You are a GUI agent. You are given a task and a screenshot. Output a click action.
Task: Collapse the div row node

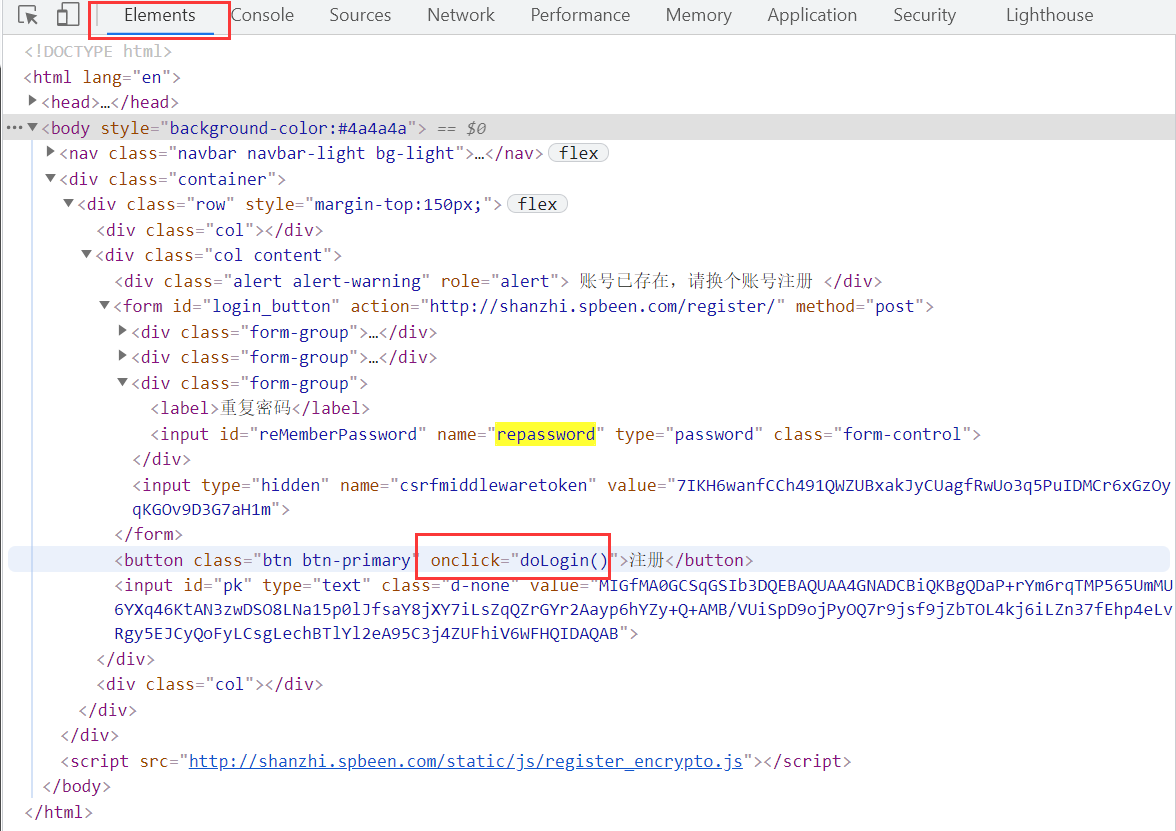(68, 203)
